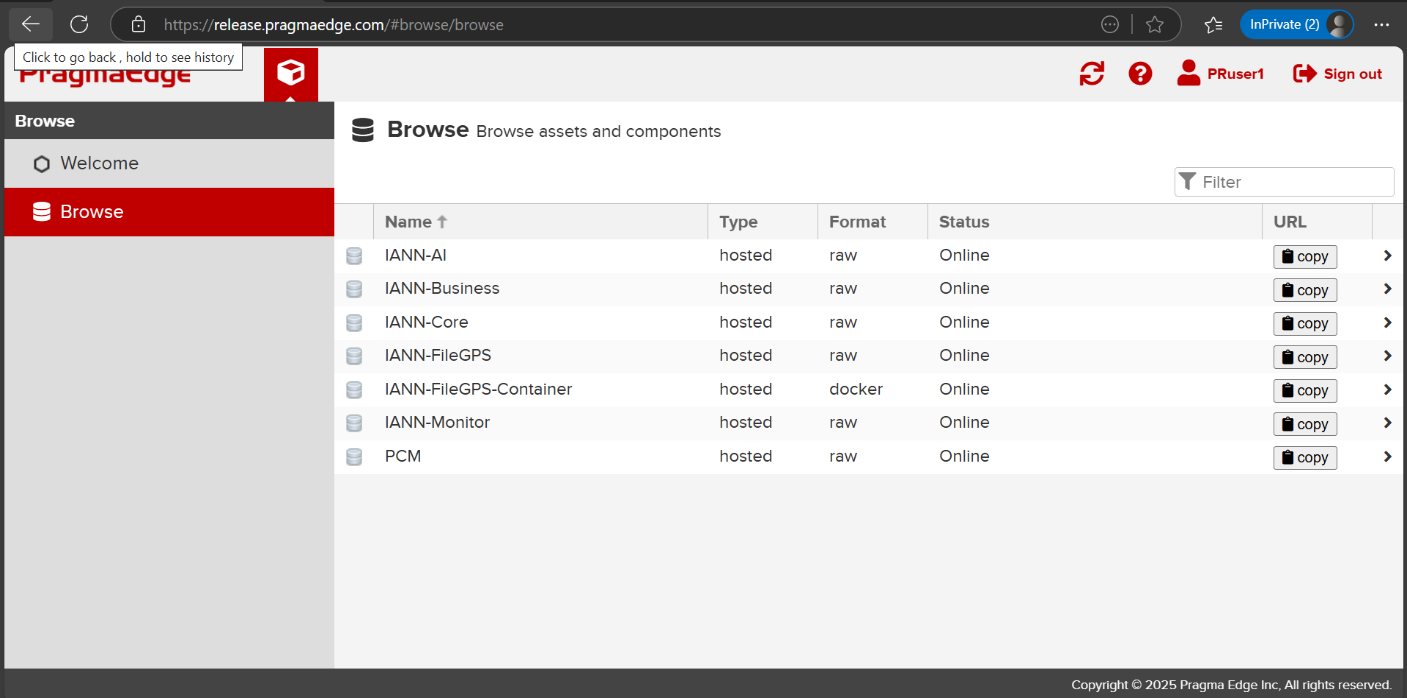Click the PRuser1 user profile icon
The height and width of the screenshot is (698, 1407).
coord(1188,72)
